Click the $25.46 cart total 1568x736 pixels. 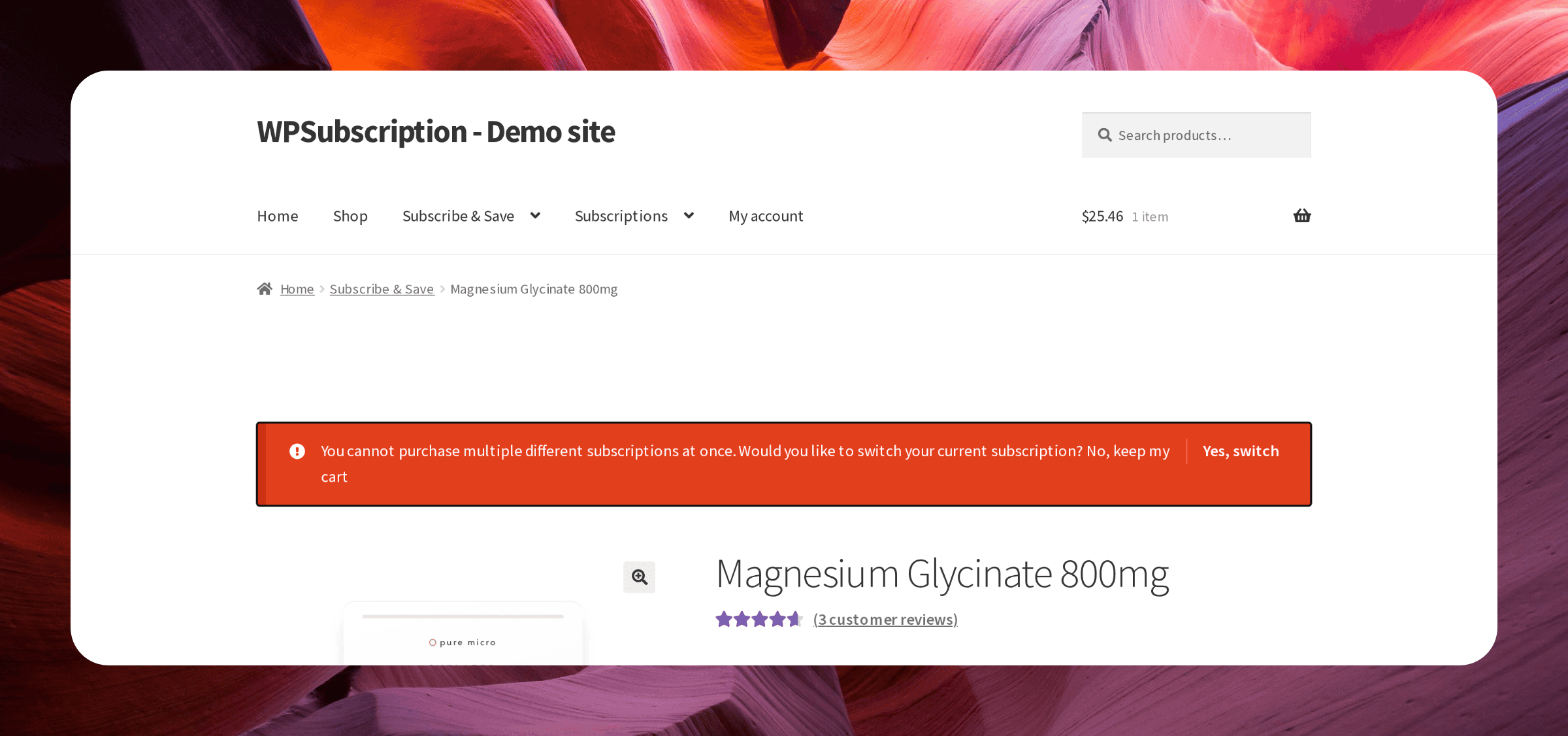pyautogui.click(x=1102, y=216)
